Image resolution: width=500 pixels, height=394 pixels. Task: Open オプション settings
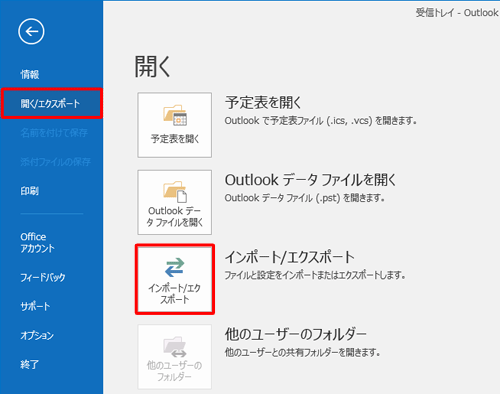(x=37, y=335)
